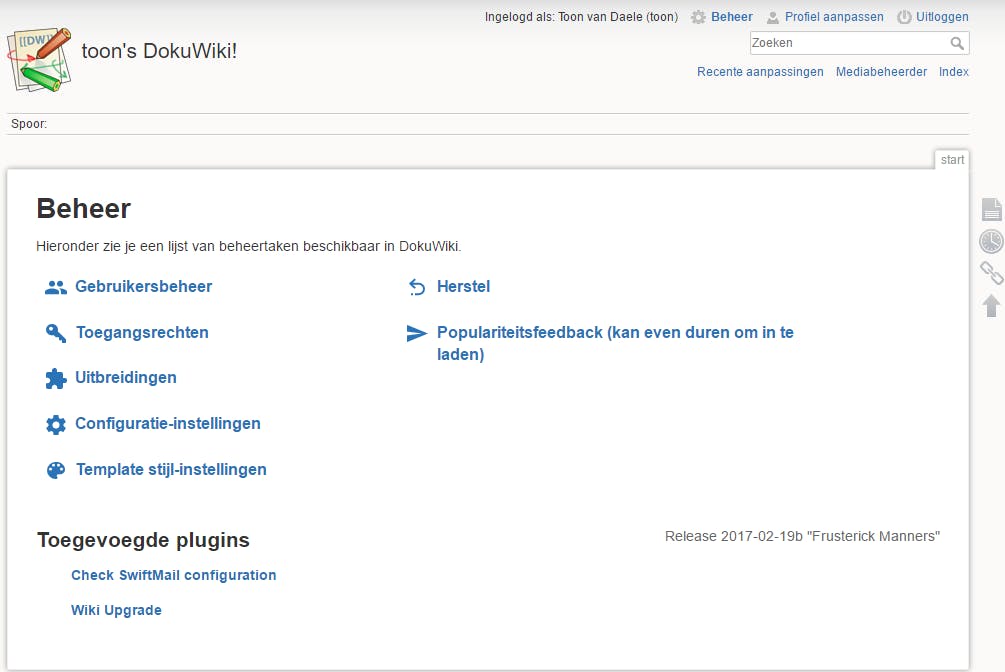Open the Wiki Upgrade plugin link

[116, 610]
